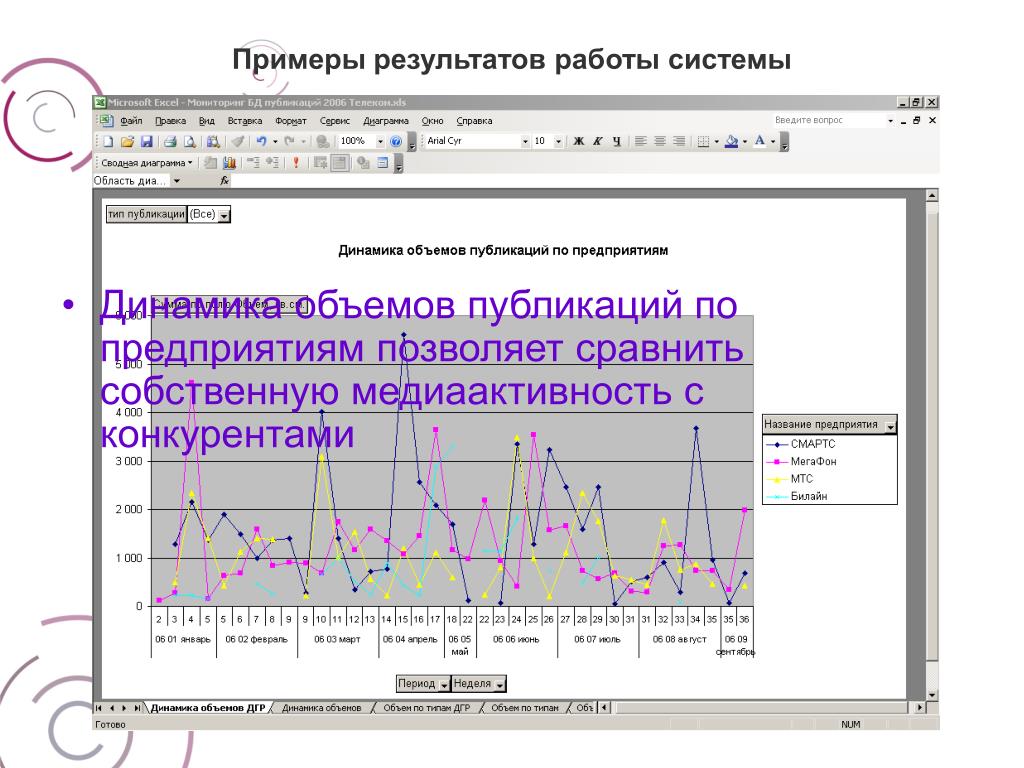Open the Сервис menu

pos(335,121)
